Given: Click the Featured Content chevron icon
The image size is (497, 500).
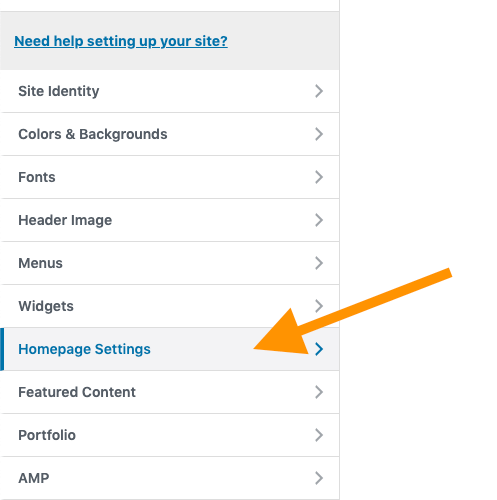Looking at the screenshot, I should coord(319,392).
